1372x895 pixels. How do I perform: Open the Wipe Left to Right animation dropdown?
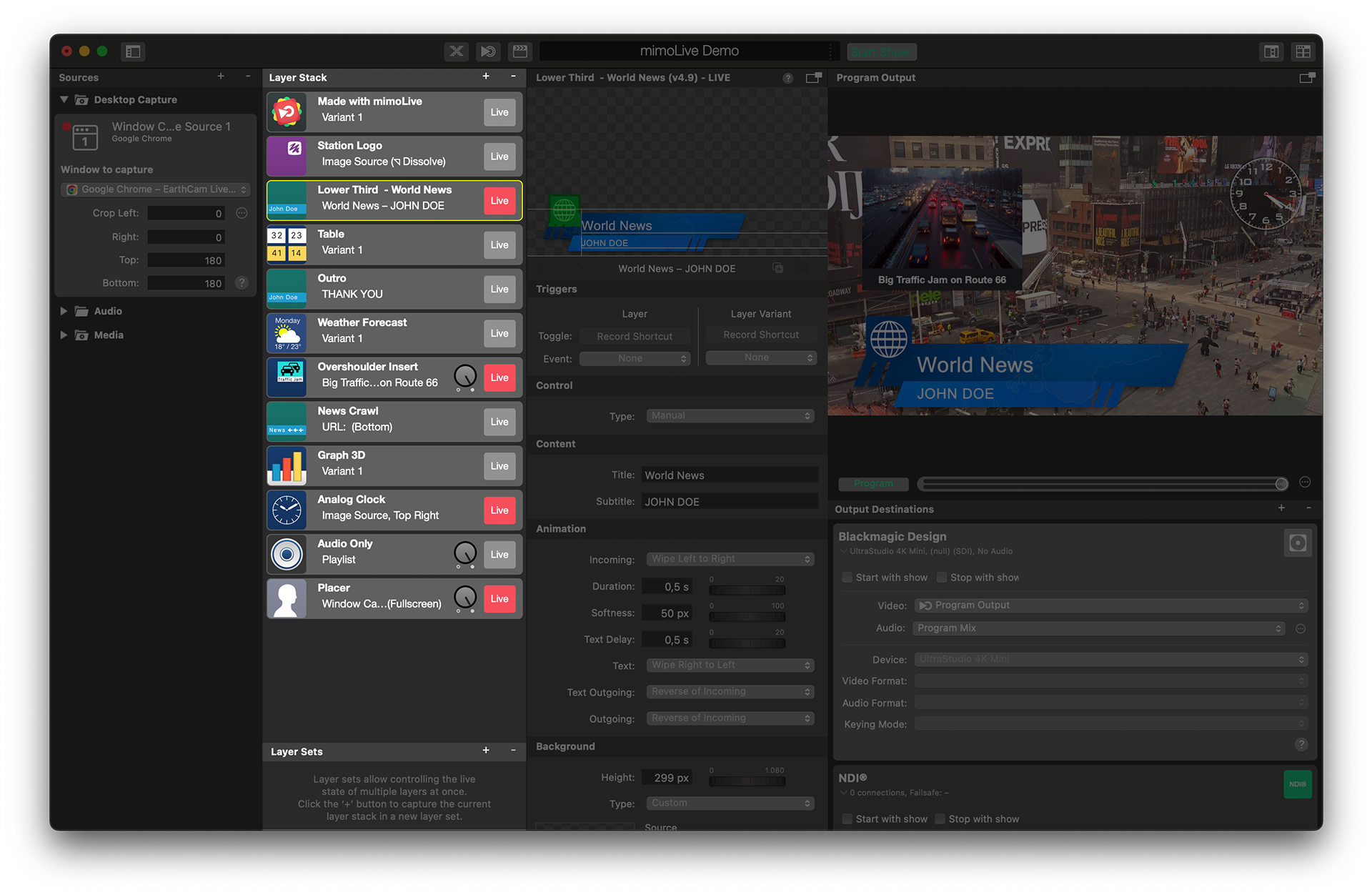pyautogui.click(x=730, y=558)
